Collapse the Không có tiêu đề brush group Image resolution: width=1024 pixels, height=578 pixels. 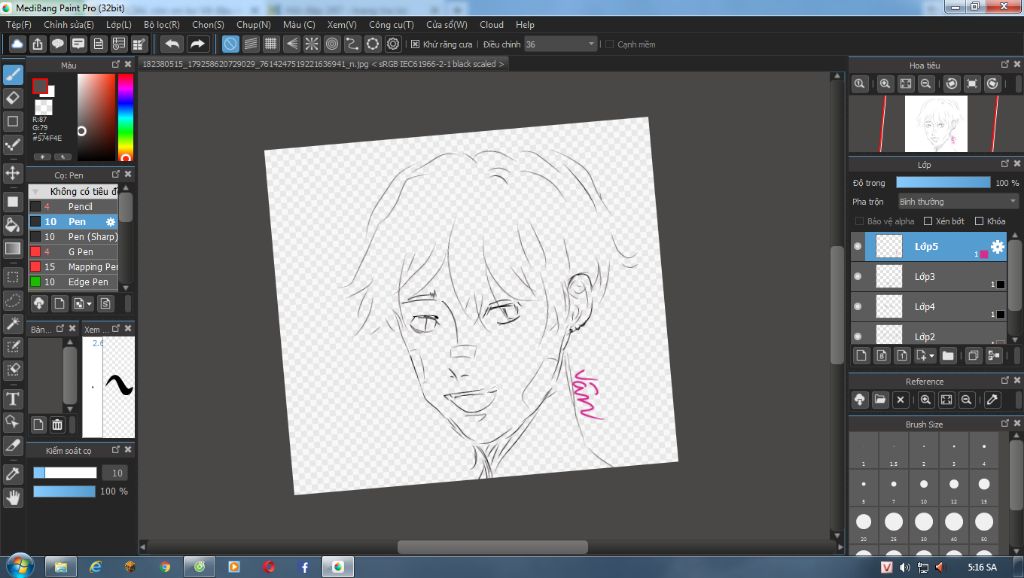coord(36,191)
